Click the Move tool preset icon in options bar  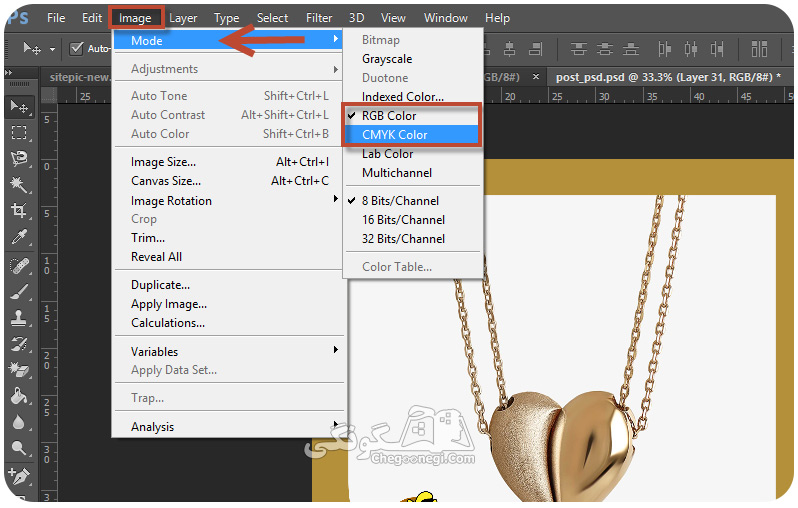coord(32,49)
